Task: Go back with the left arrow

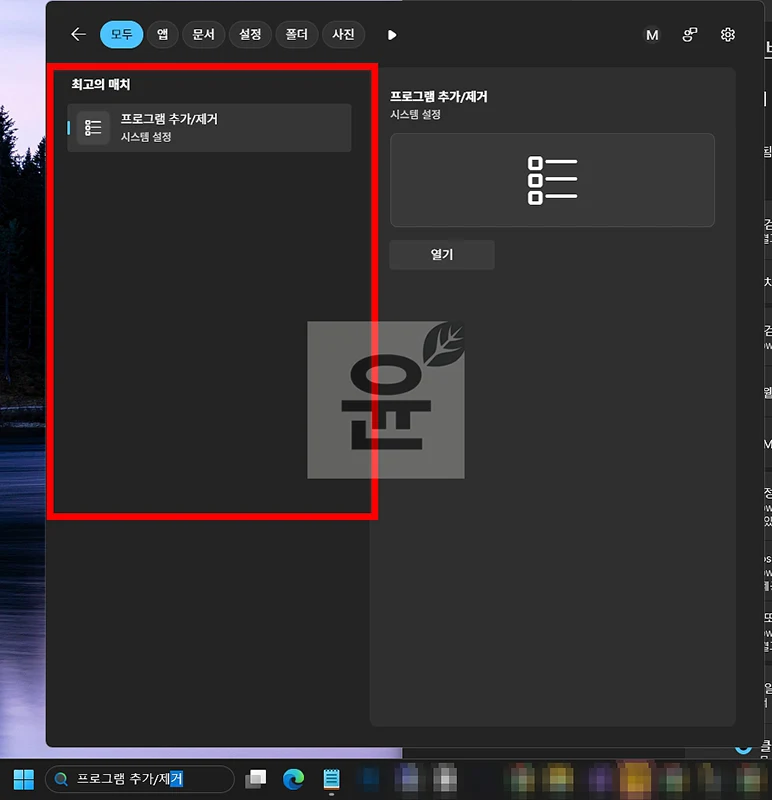Action: click(78, 35)
